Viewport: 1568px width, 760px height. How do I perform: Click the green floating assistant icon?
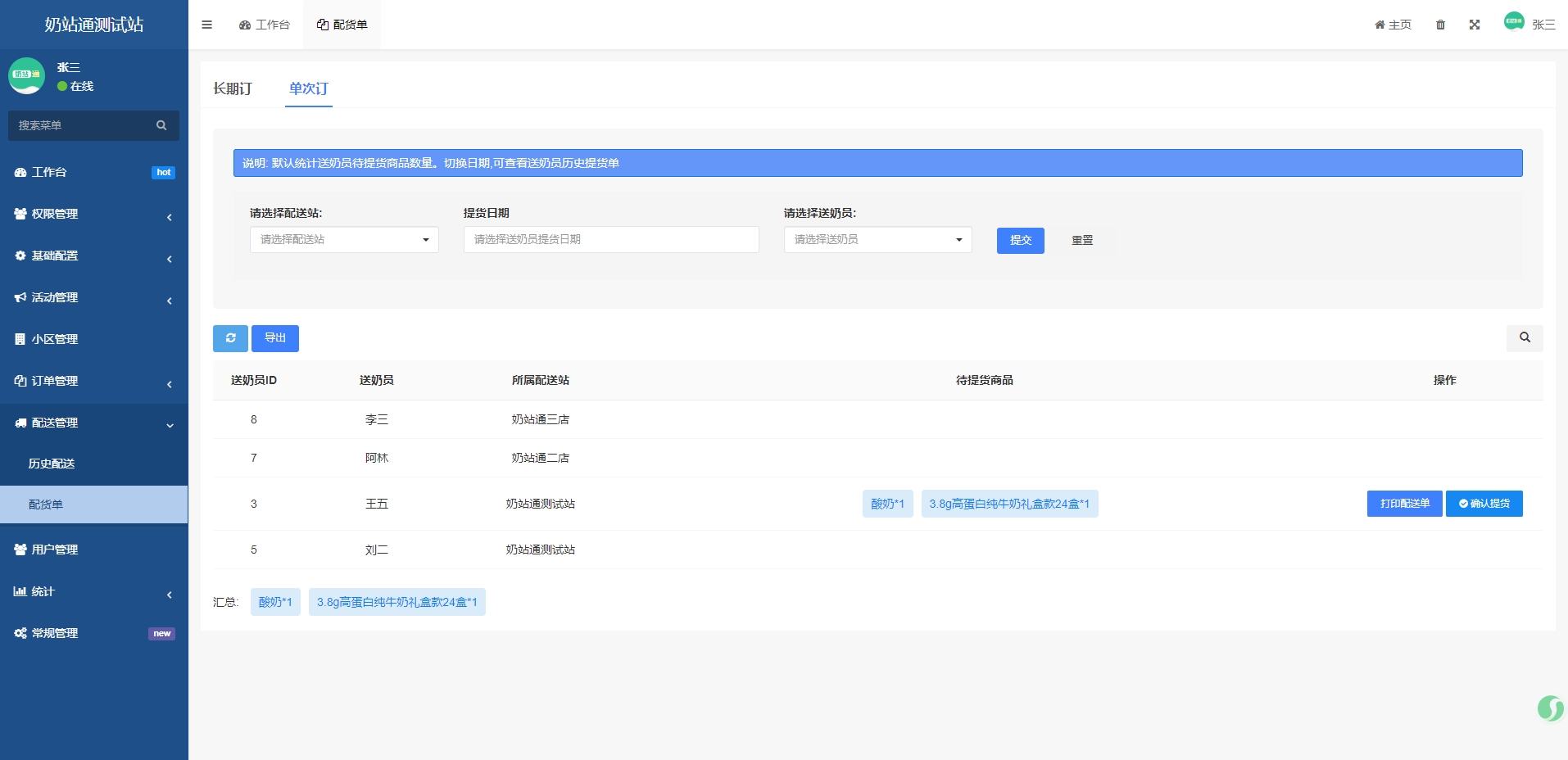coord(1550,708)
